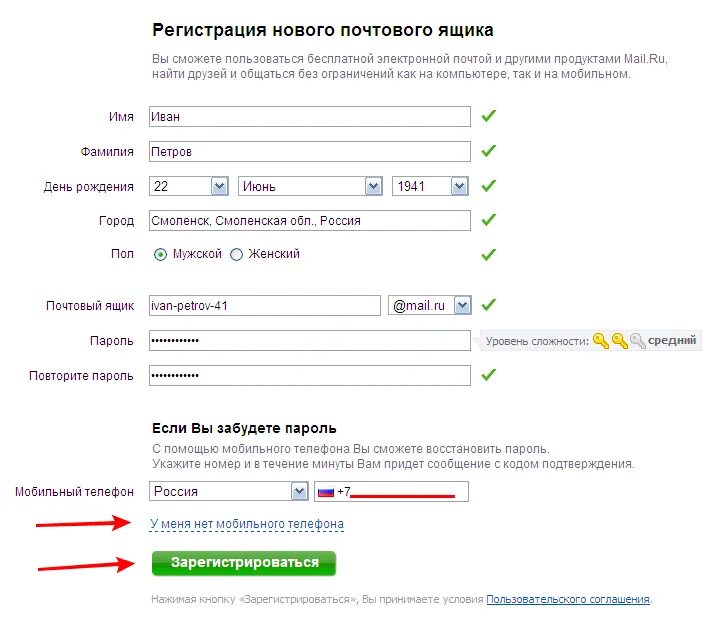Open the birth year dropdown showing 1941

(430, 186)
